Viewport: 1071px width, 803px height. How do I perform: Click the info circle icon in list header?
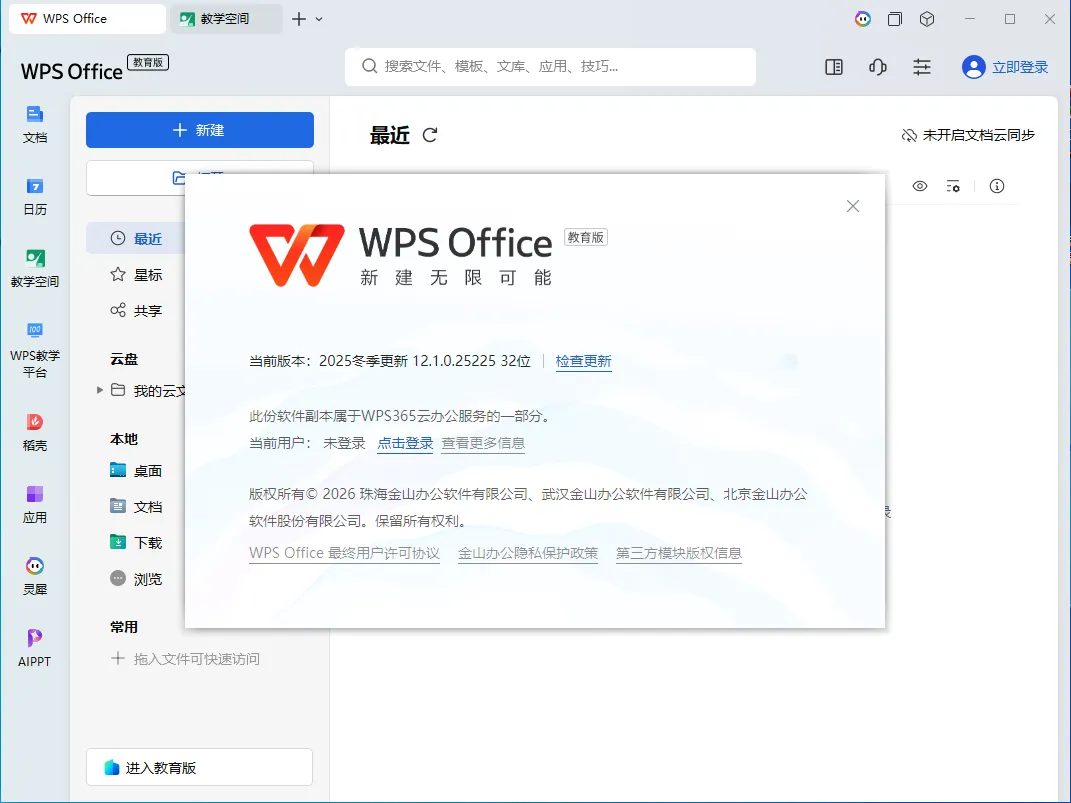997,186
